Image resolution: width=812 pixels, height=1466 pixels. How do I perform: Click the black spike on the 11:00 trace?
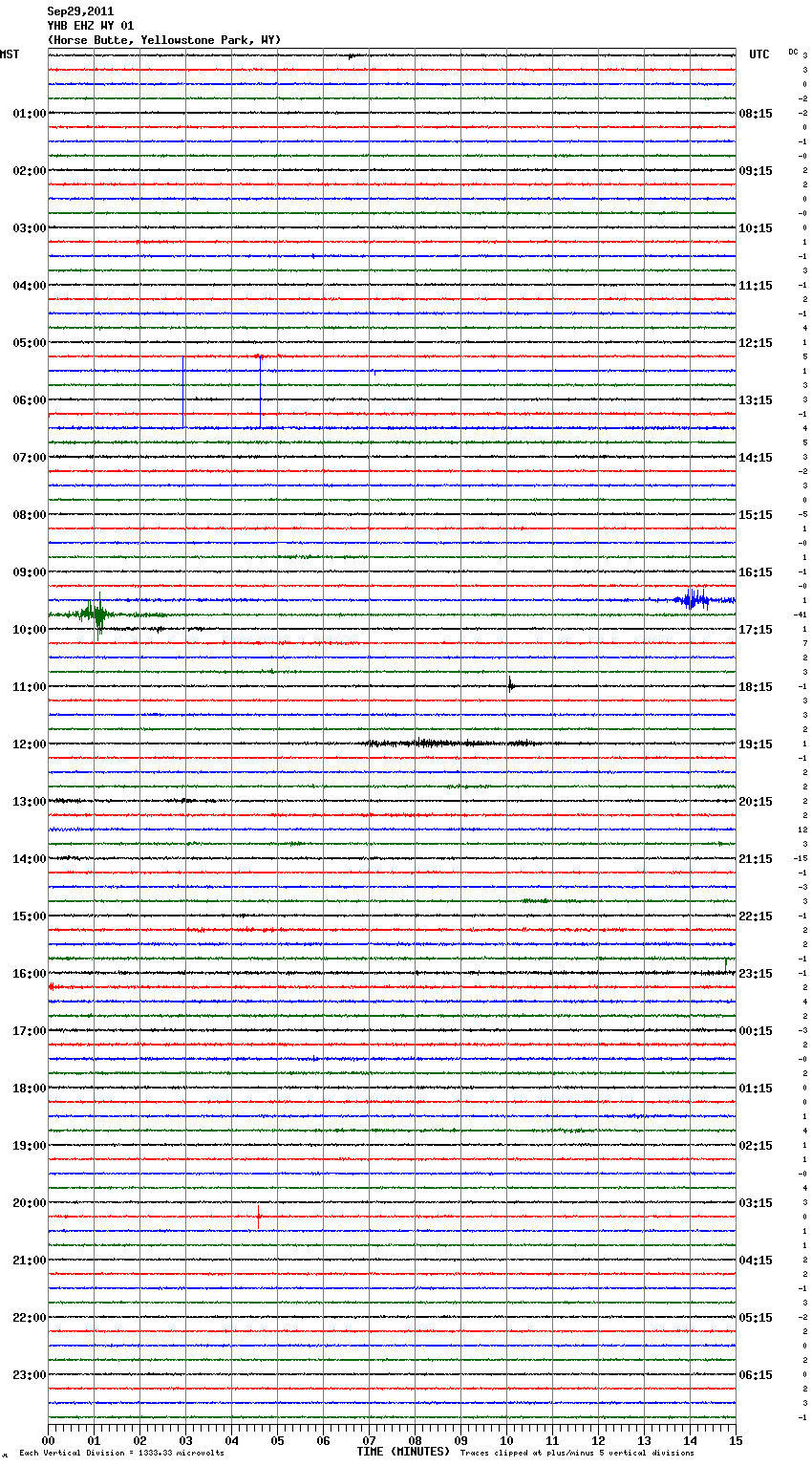point(510,684)
